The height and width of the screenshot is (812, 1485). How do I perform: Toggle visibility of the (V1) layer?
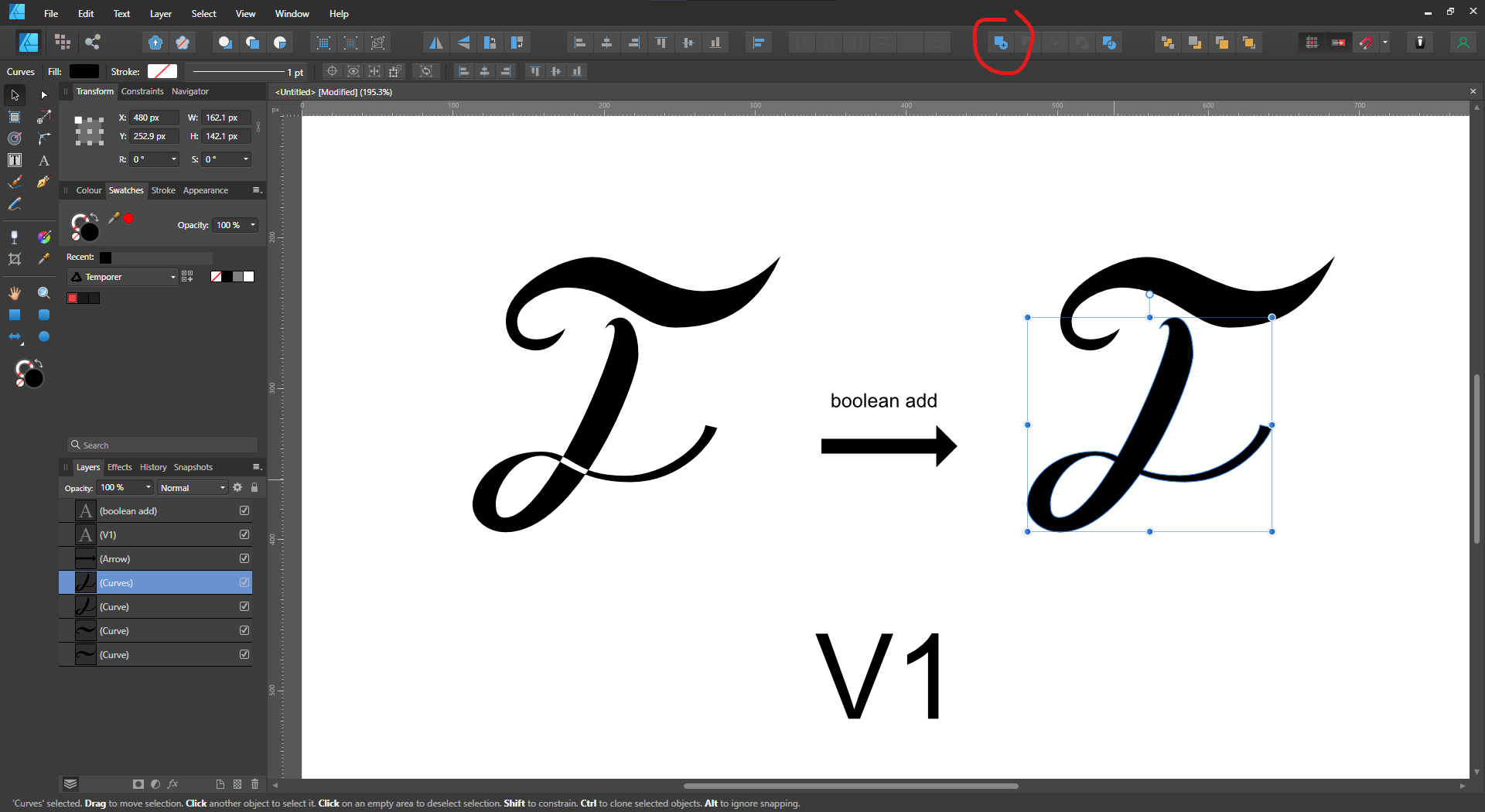[x=244, y=534]
